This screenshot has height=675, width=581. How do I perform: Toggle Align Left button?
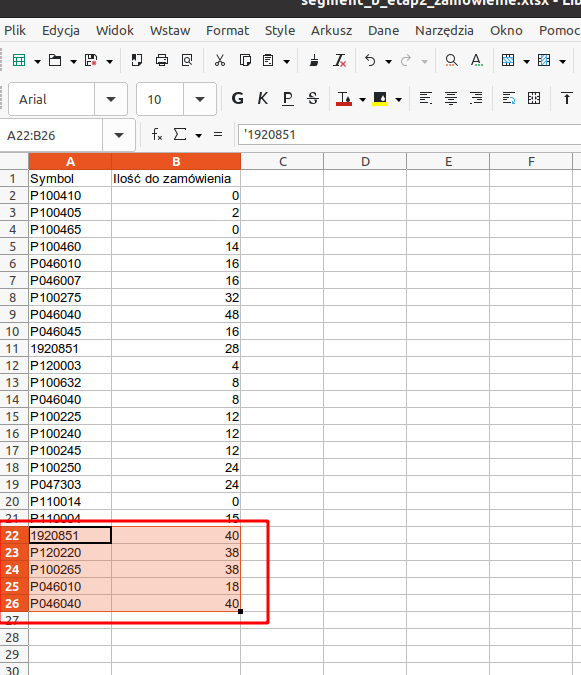click(x=426, y=99)
